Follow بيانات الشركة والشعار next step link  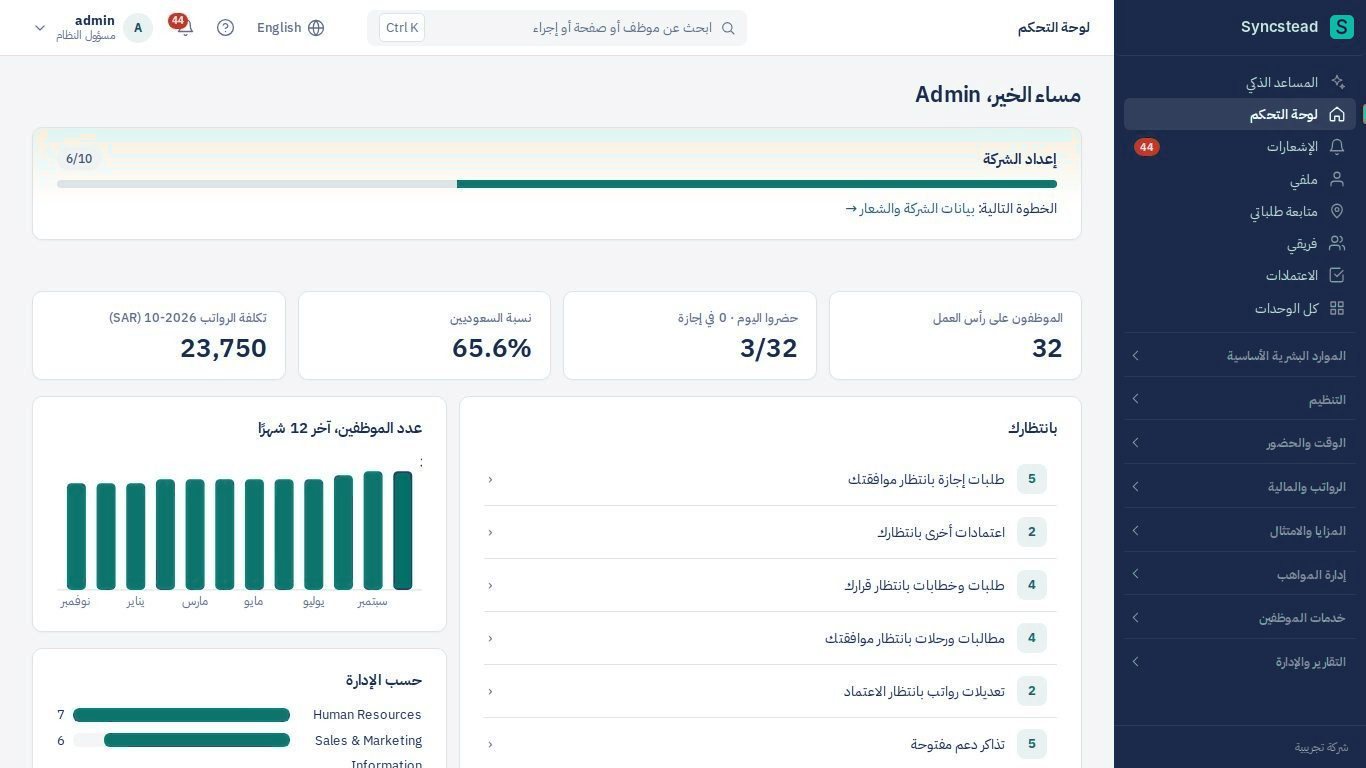(909, 209)
